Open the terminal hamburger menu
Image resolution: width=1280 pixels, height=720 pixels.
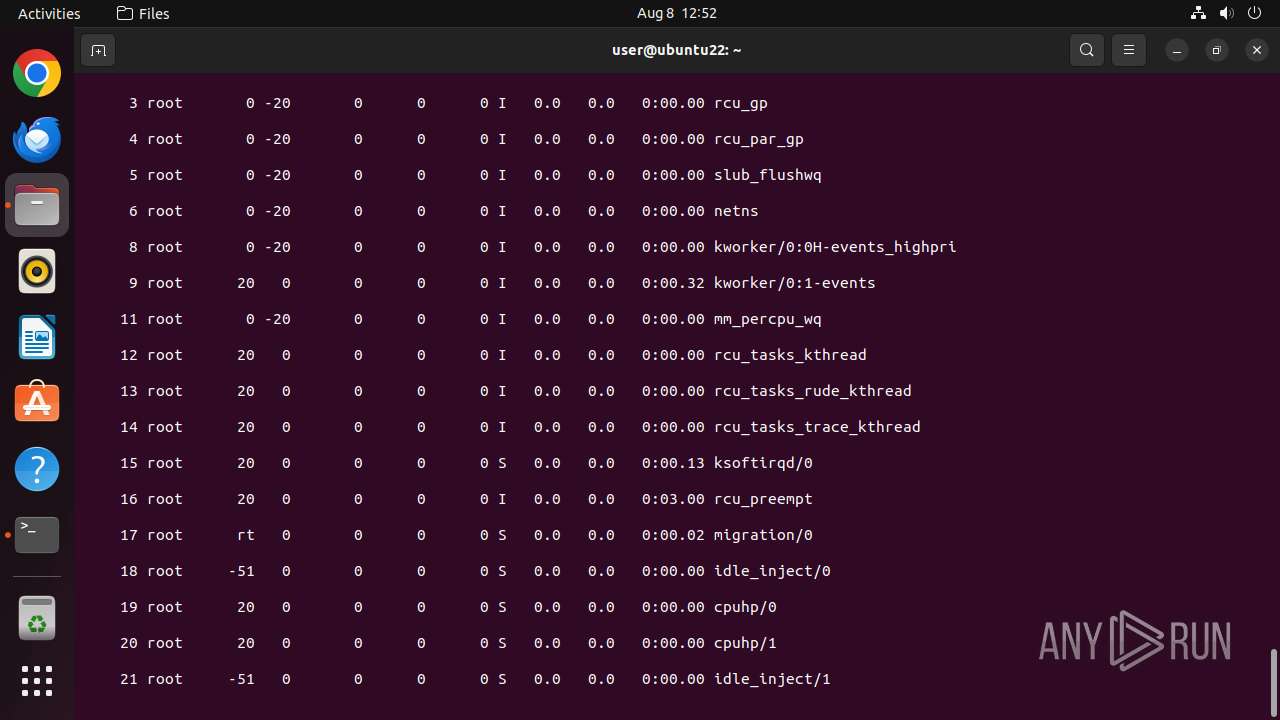pos(1129,50)
